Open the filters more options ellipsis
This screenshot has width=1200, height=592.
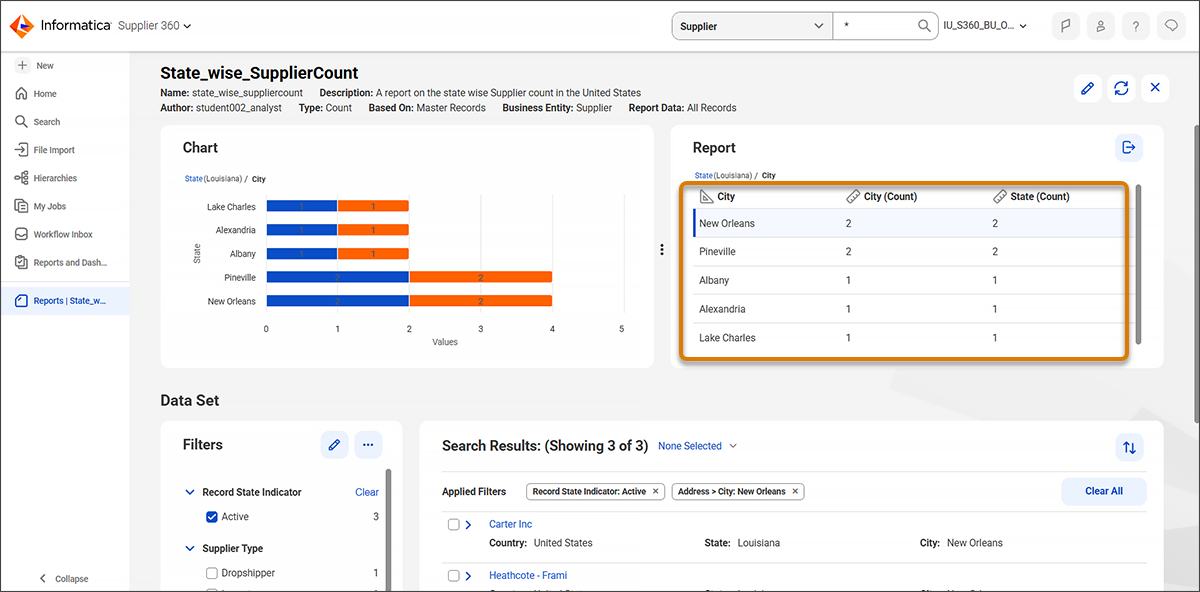(x=368, y=445)
